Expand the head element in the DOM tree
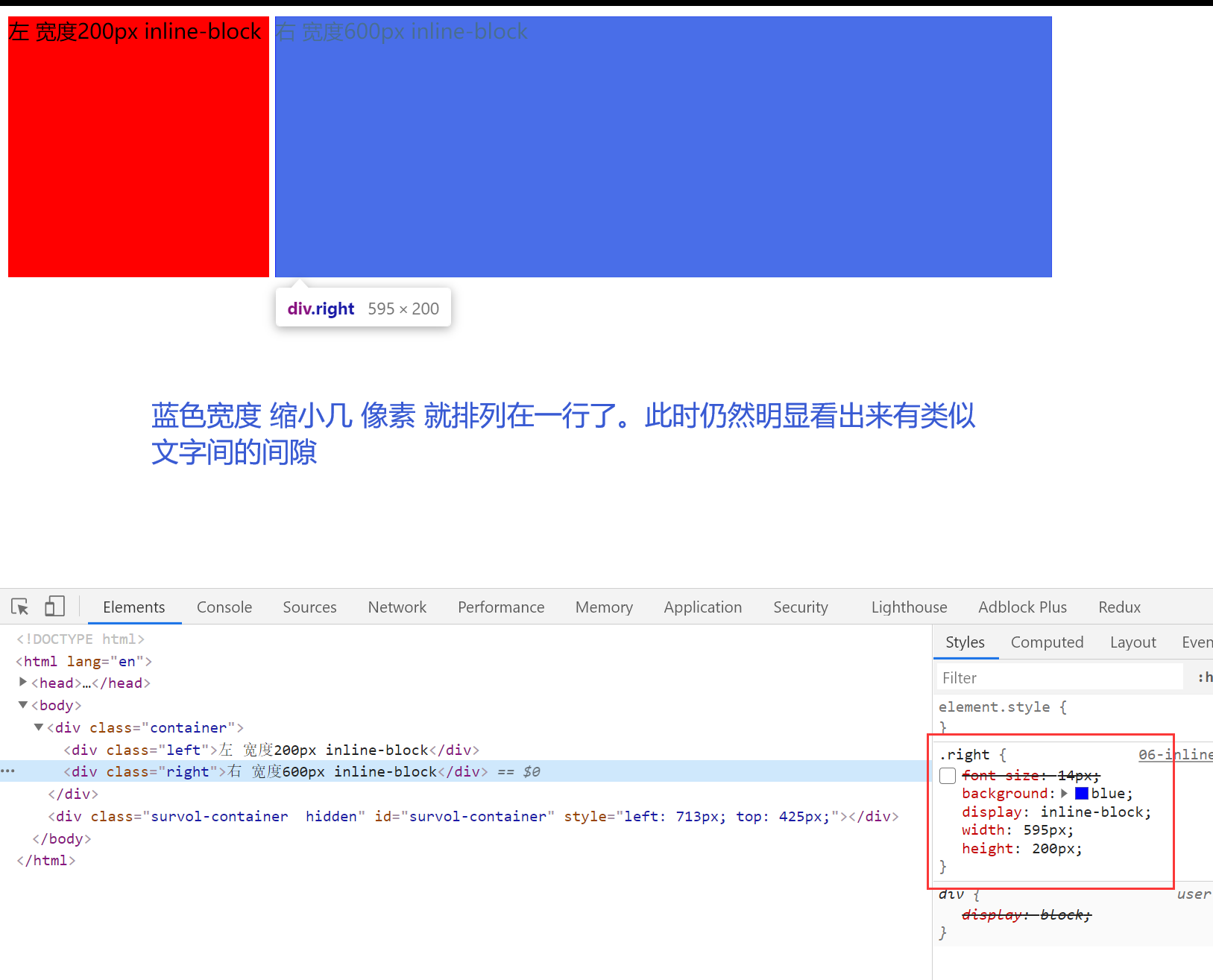The width and height of the screenshot is (1213, 980). [22, 682]
